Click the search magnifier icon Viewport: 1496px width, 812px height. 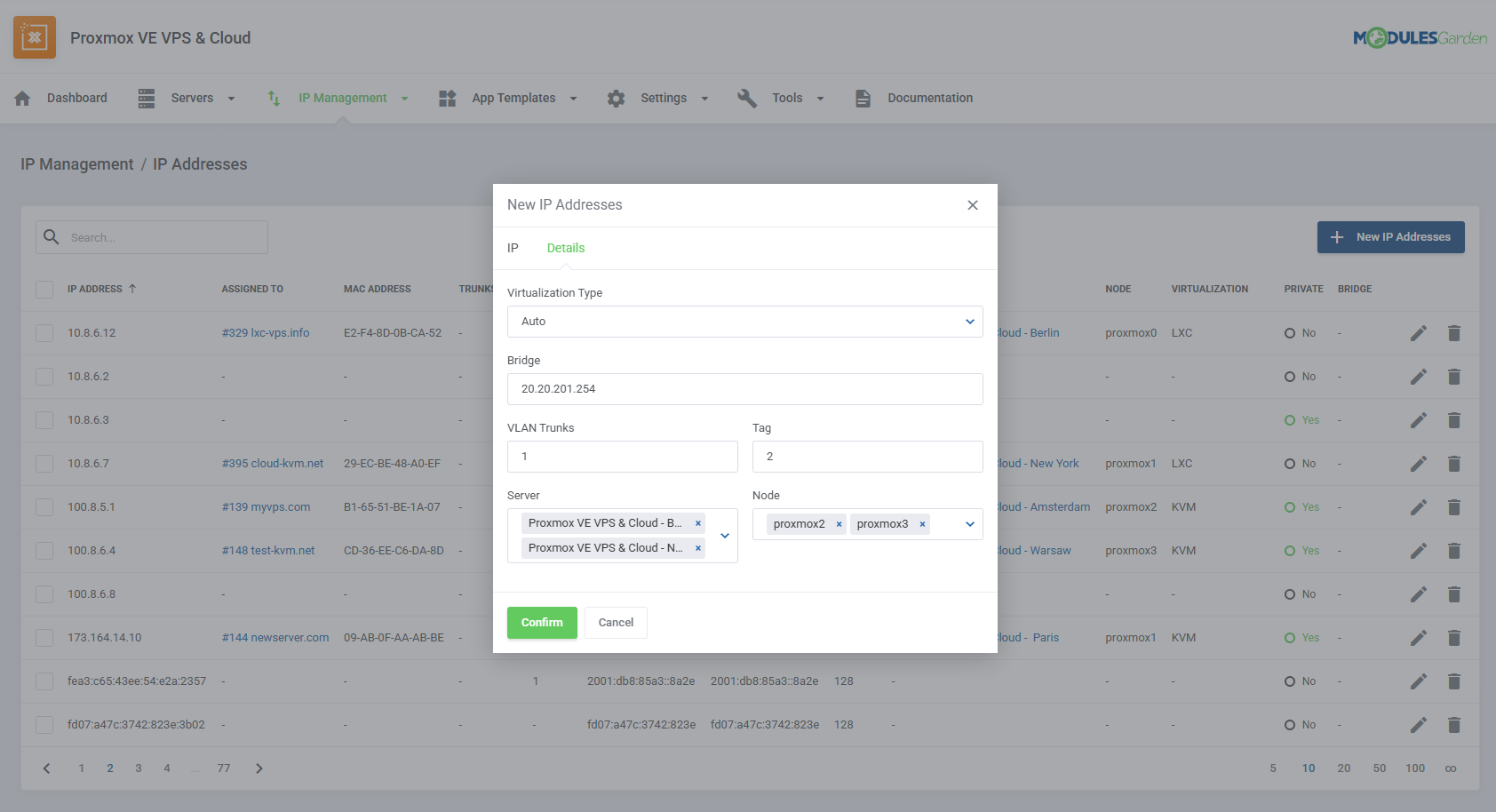click(x=52, y=237)
